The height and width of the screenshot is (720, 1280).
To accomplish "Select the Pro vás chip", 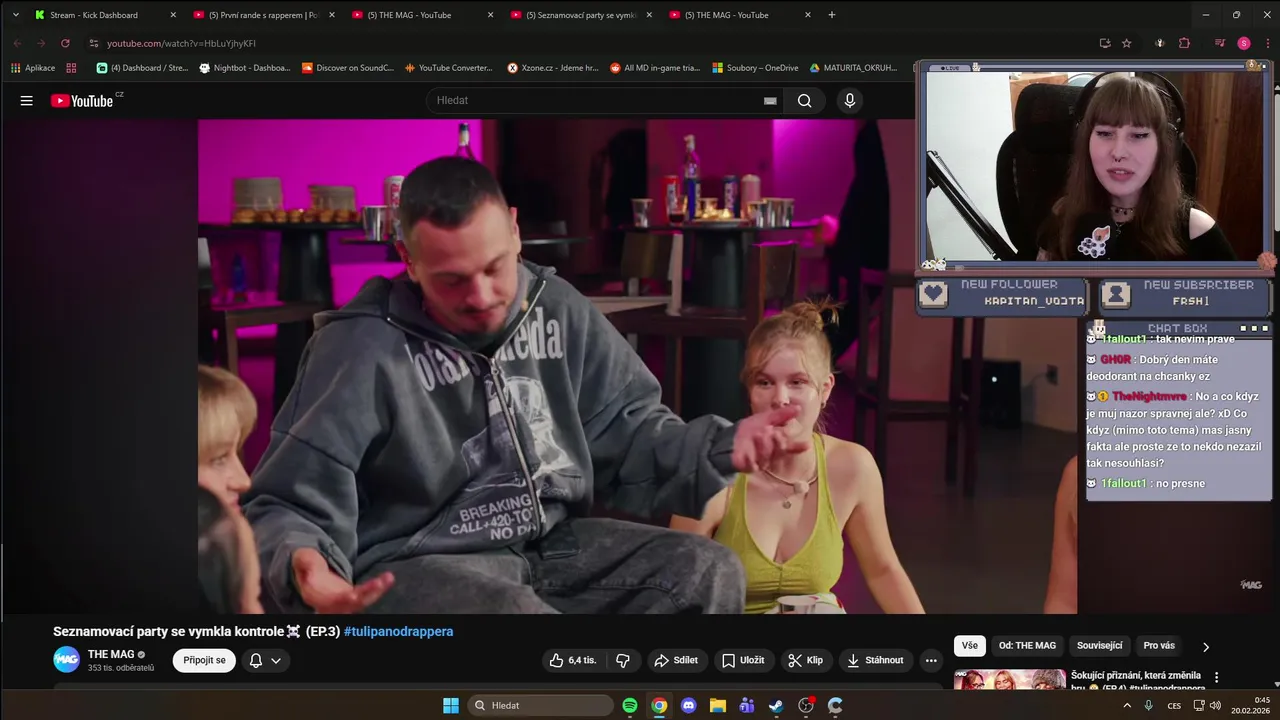I will coord(1159,646).
